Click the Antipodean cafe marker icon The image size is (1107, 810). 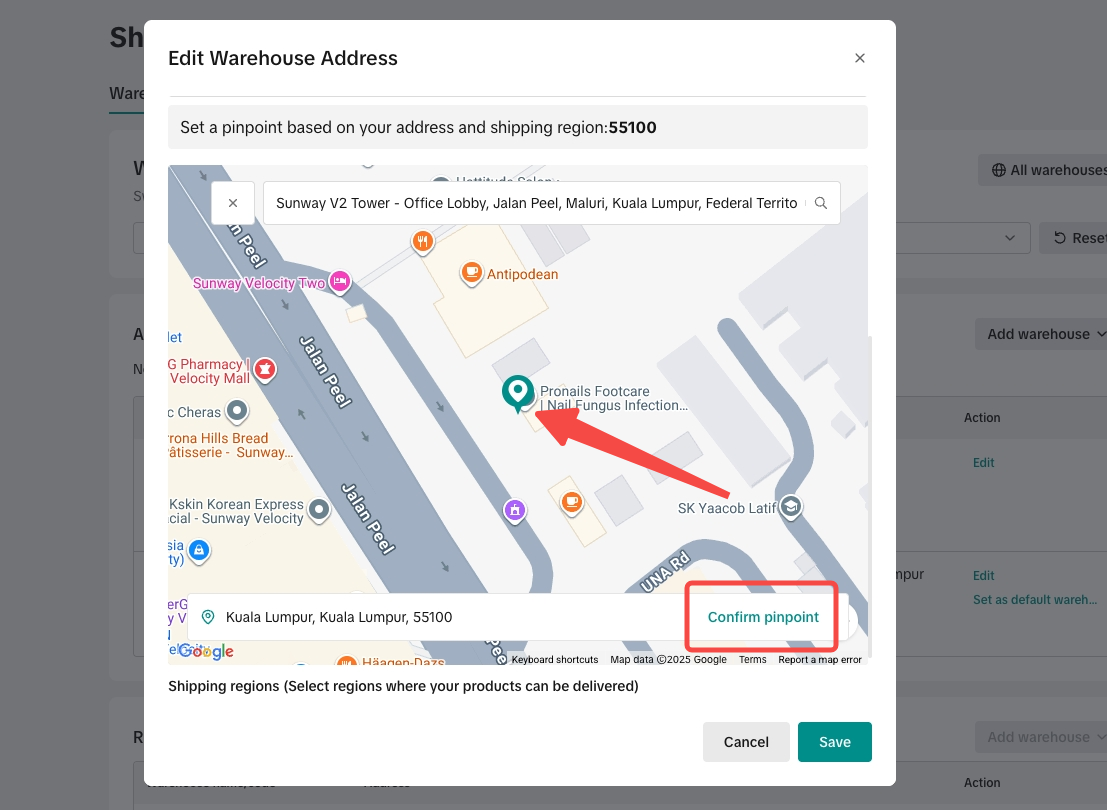point(471,273)
